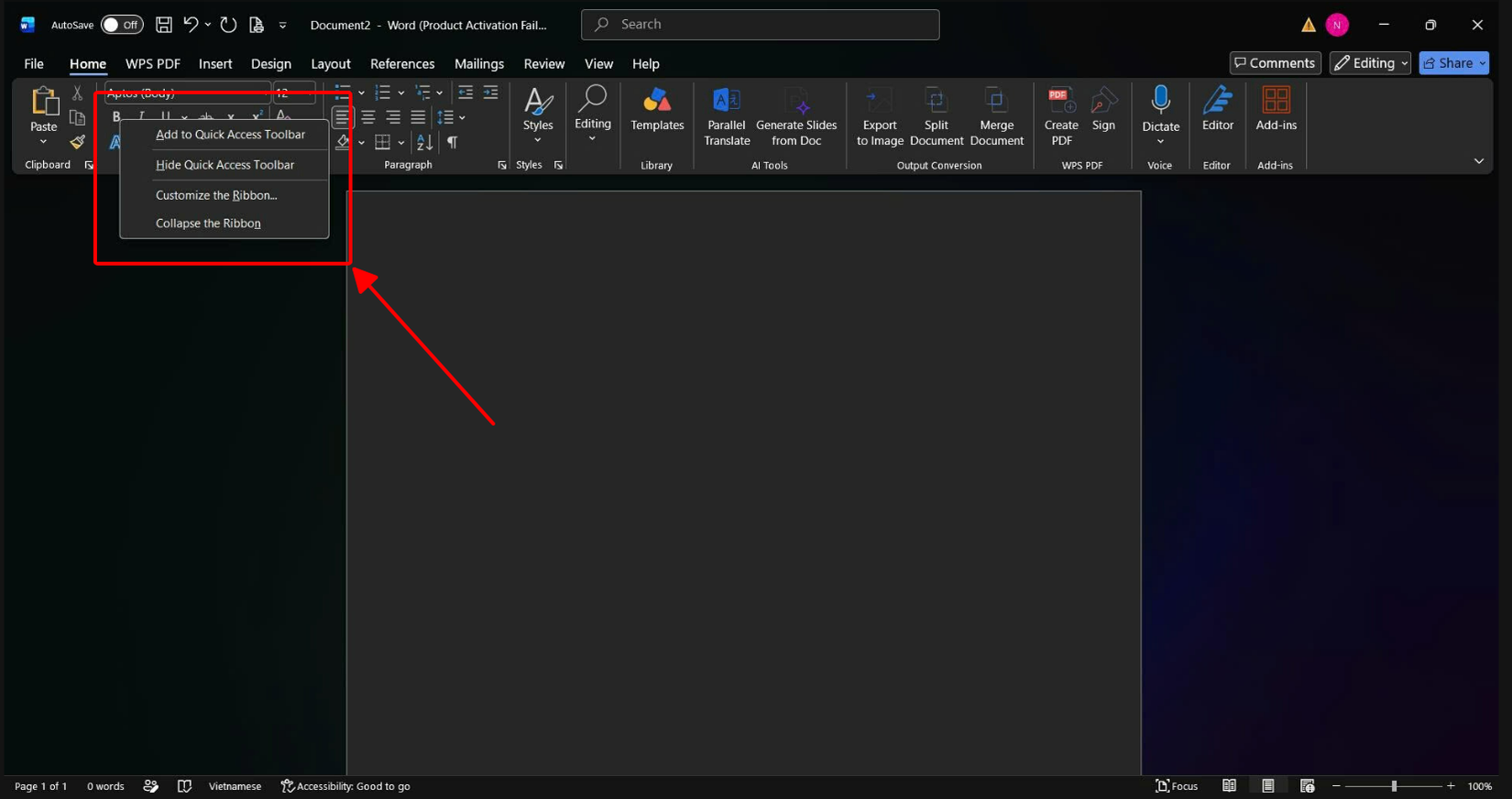
Task: Click the Create PDF icon
Action: point(1061,116)
